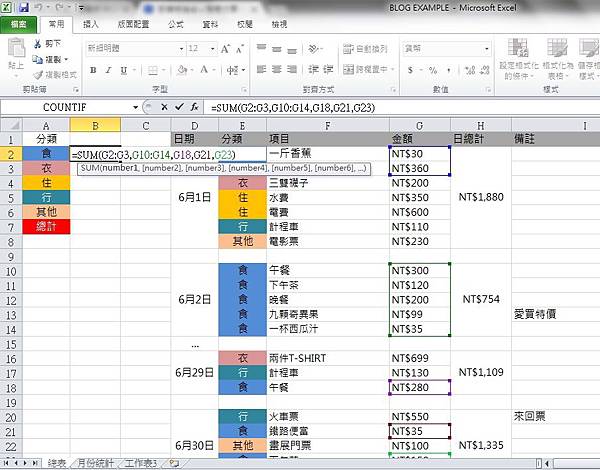Increase font size with large A

tap(225, 49)
